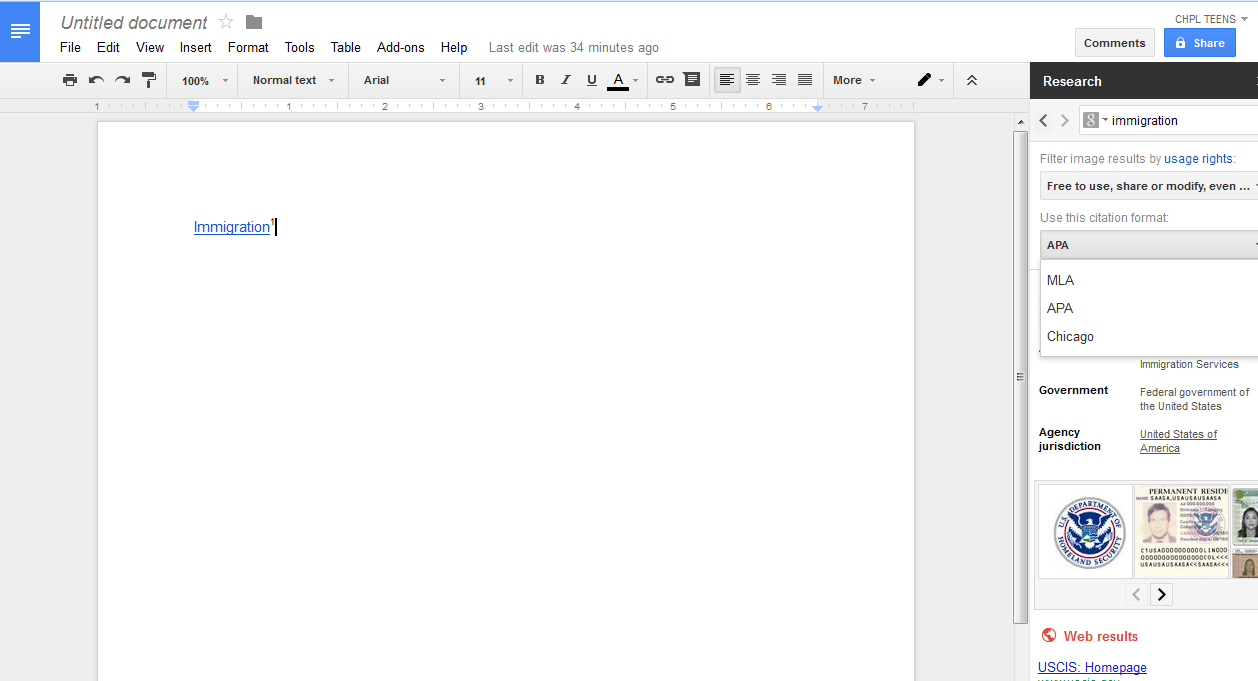
Task: Open the move-to-folder icon
Action: 254,22
